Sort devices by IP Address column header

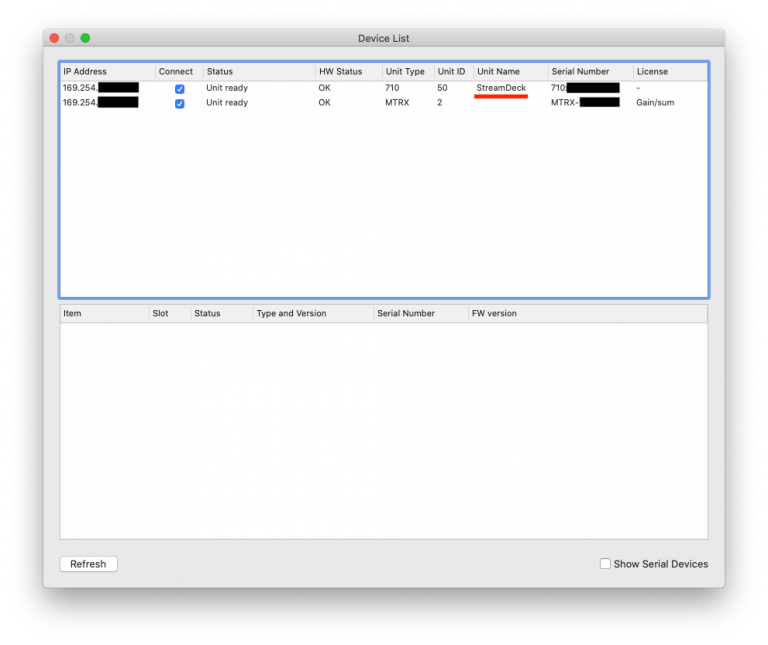[x=107, y=72]
